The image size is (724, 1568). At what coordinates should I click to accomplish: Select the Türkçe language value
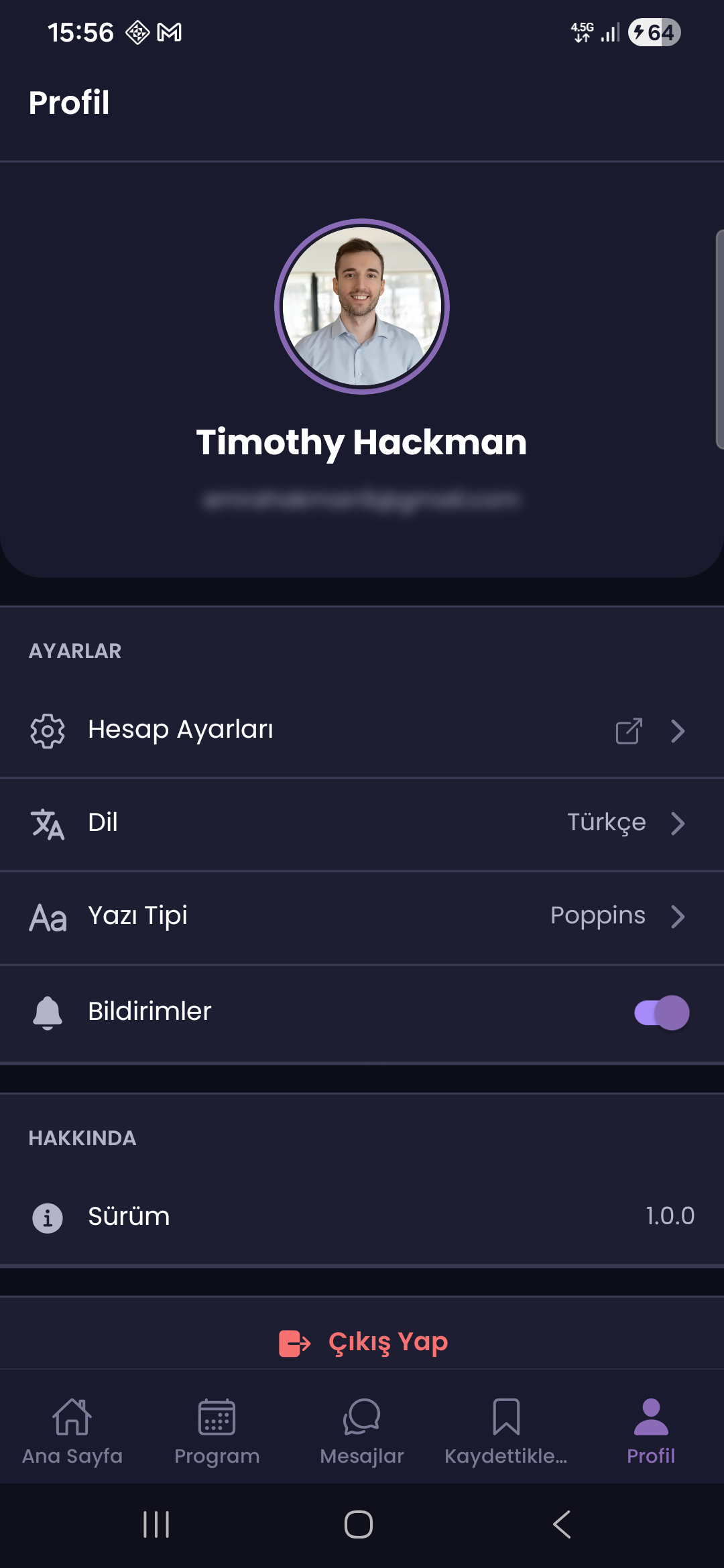pyautogui.click(x=607, y=823)
